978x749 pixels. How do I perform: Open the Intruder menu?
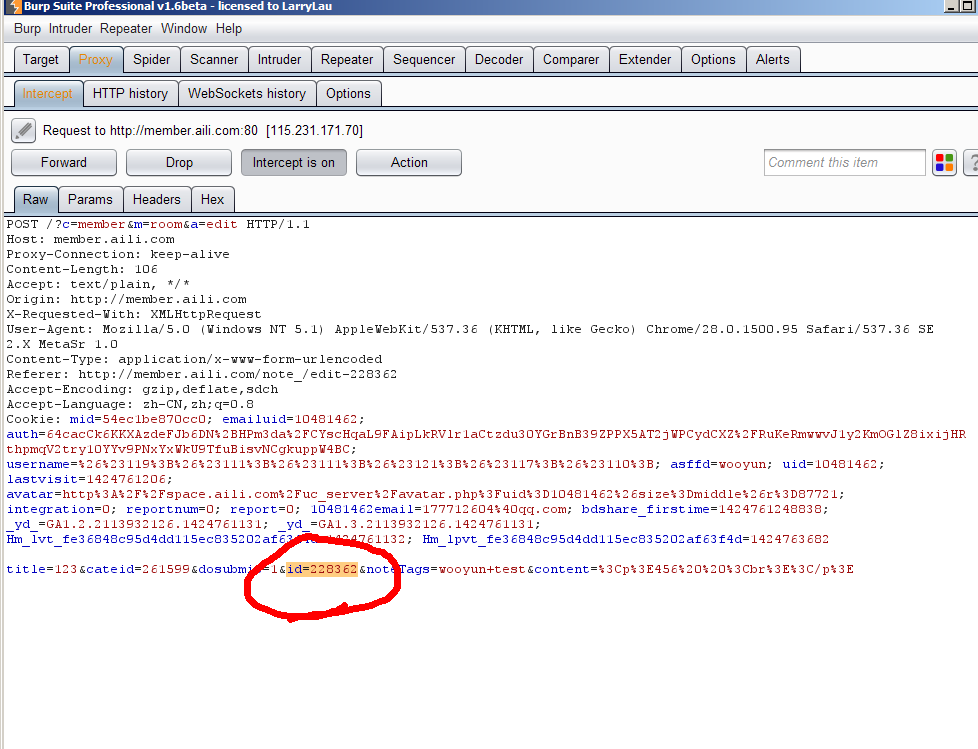point(70,29)
